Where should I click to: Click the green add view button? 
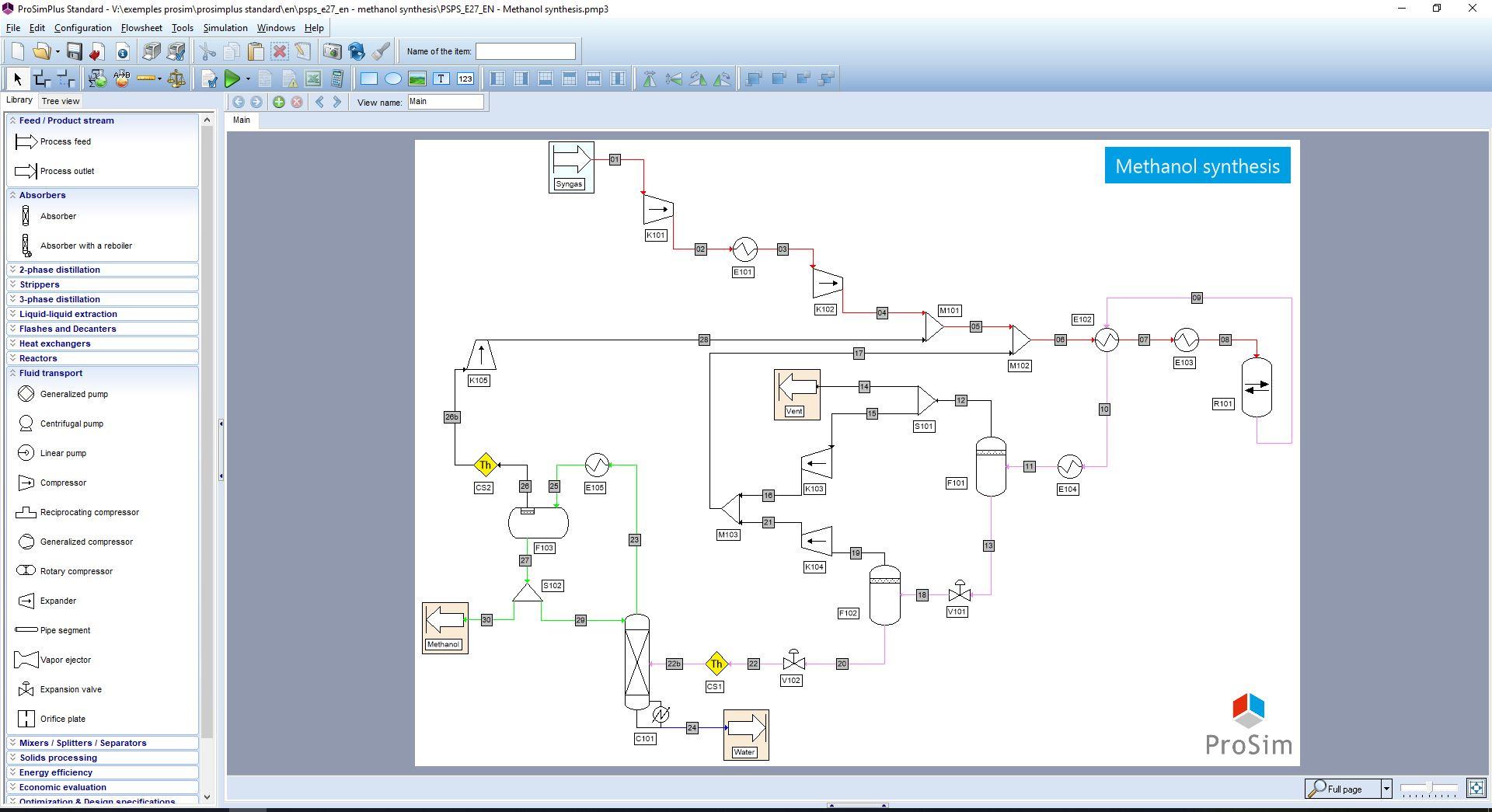coord(278,102)
